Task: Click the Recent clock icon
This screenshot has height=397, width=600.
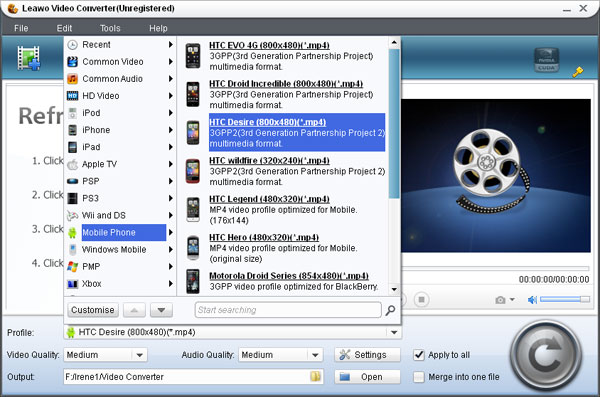Action: pos(72,45)
